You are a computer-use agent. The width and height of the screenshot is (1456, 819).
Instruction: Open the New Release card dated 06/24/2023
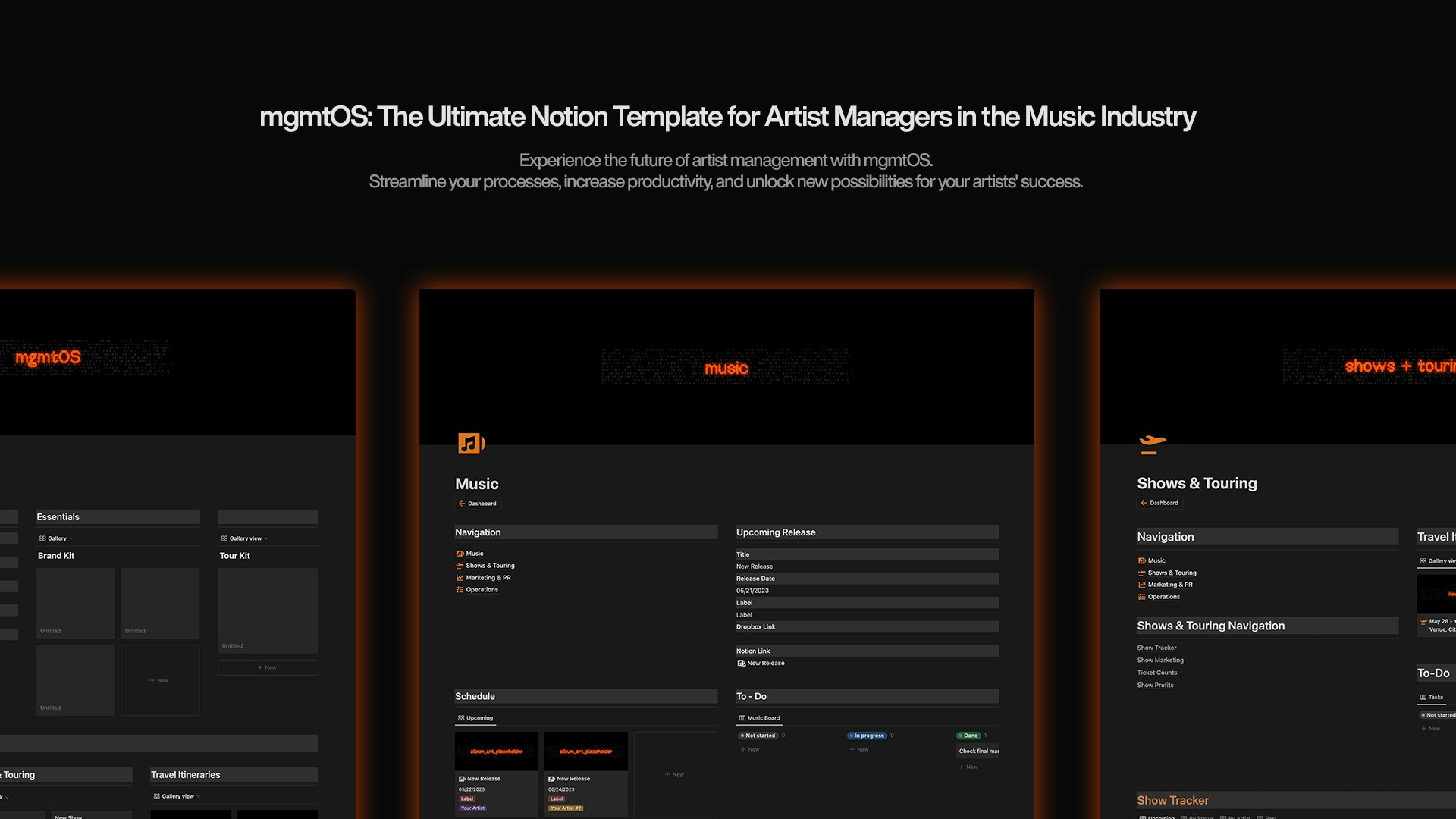click(x=586, y=774)
